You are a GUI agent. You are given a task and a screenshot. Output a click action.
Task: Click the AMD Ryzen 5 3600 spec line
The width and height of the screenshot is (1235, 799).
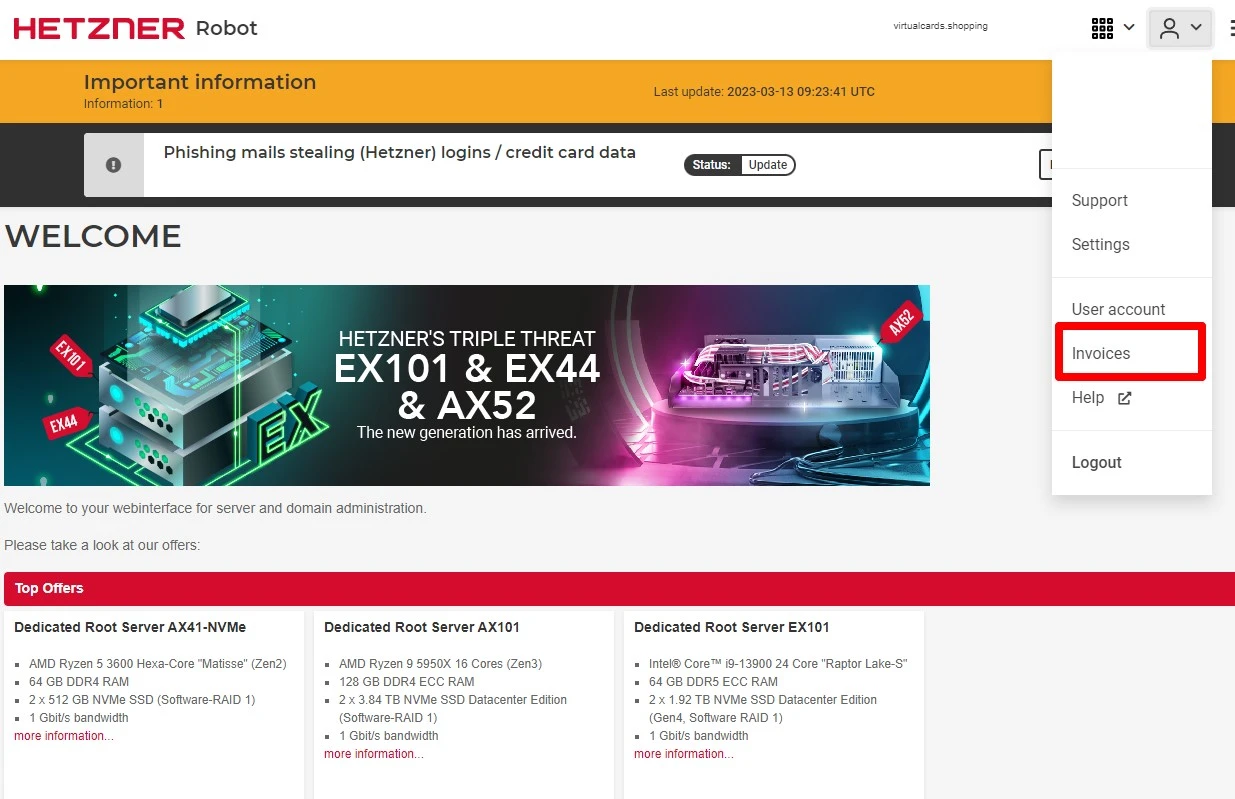(158, 664)
